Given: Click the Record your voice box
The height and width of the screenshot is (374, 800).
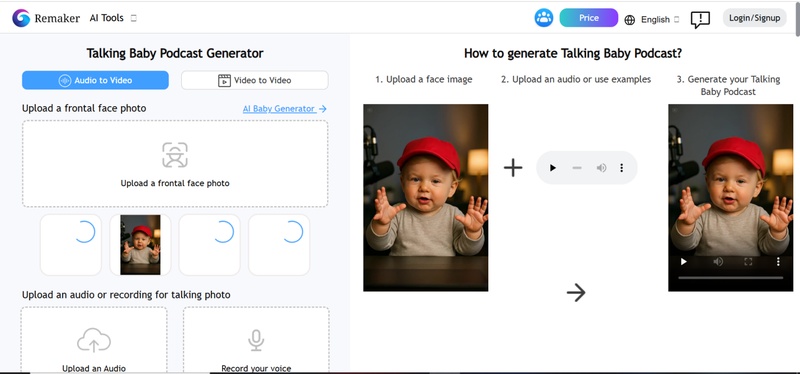Looking at the screenshot, I should click(x=256, y=340).
